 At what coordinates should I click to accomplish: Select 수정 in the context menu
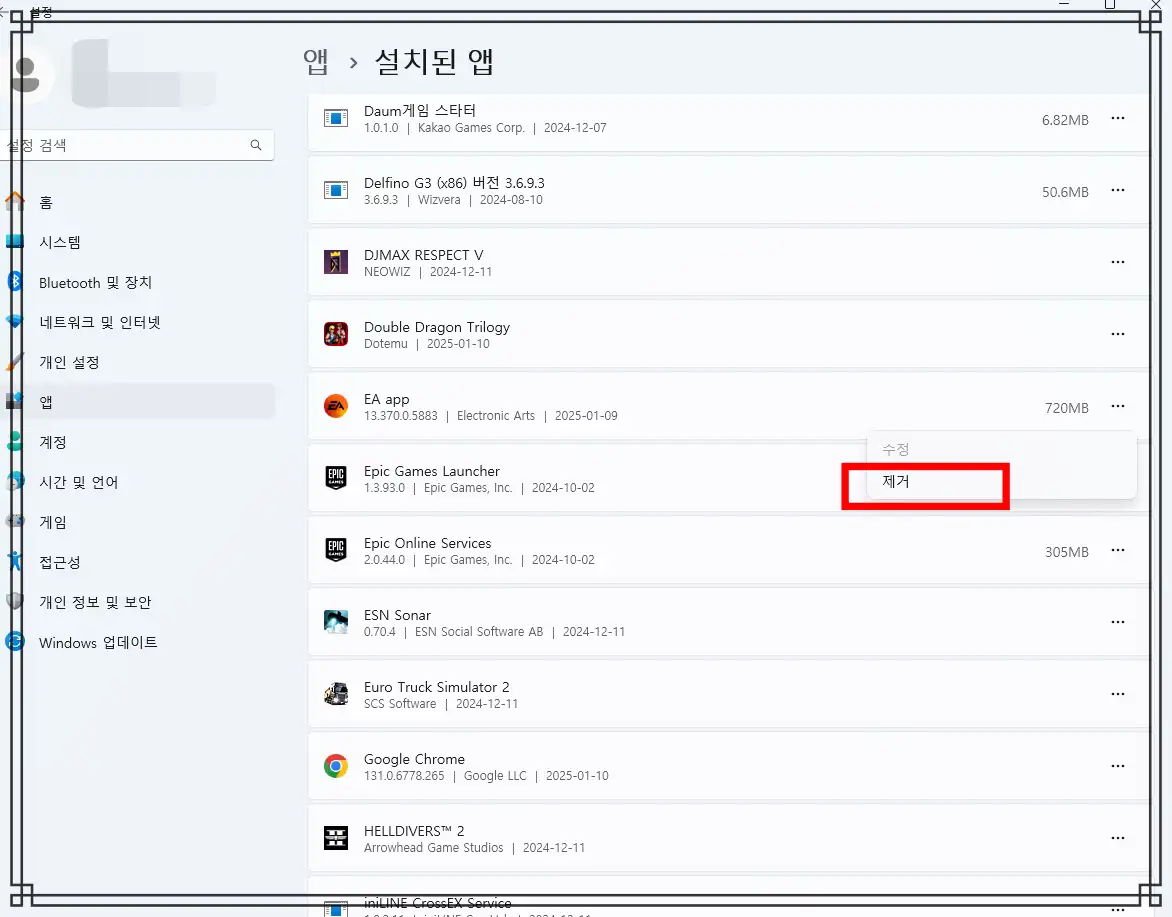896,449
